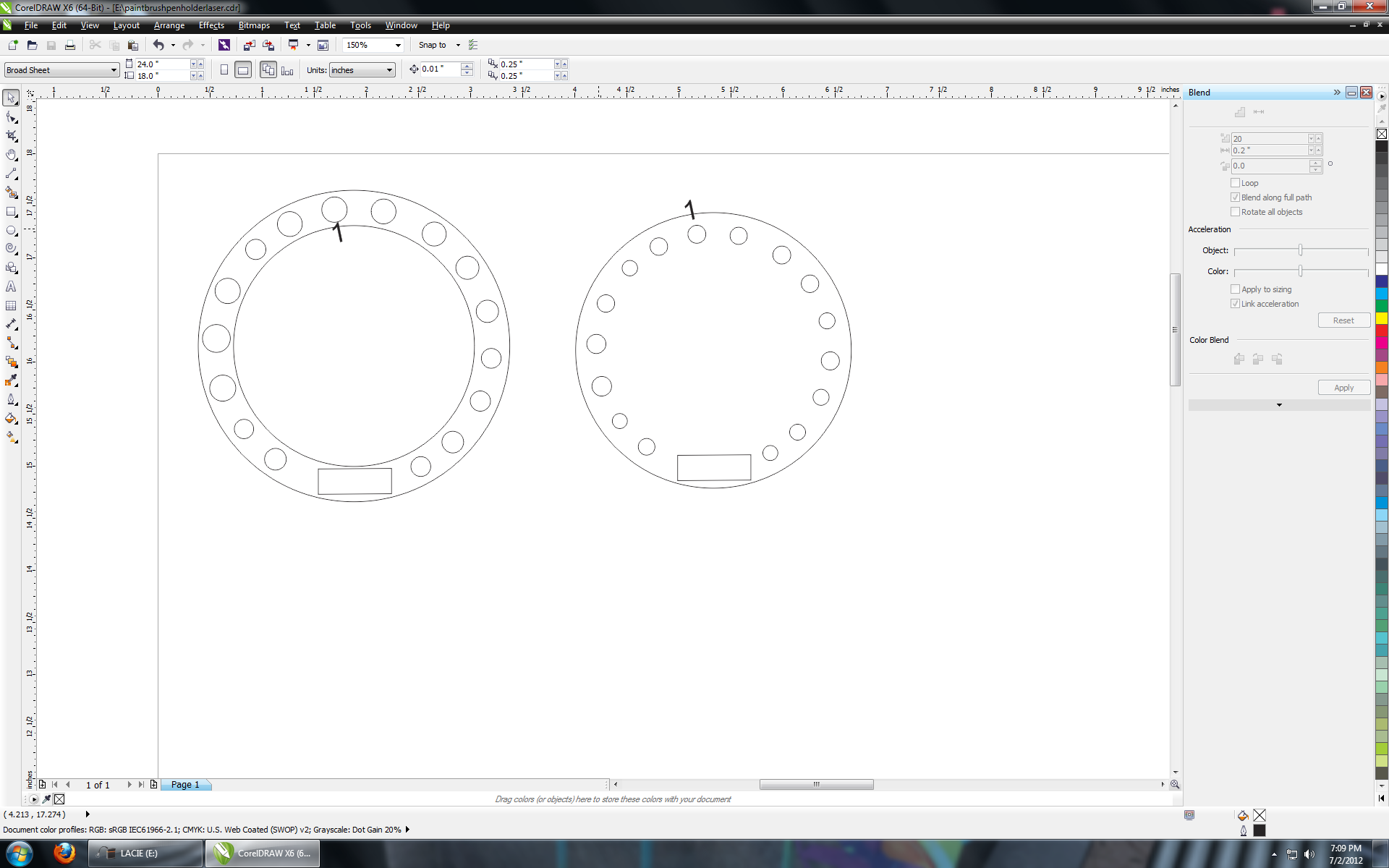The width and height of the screenshot is (1389, 868).
Task: Open the application launcher dropdown
Action: click(x=308, y=45)
